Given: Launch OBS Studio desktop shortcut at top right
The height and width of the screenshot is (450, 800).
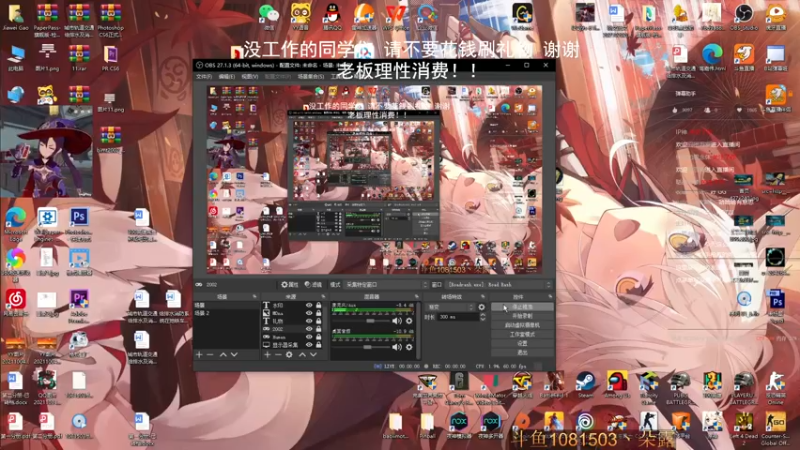Looking at the screenshot, I should point(744,16).
